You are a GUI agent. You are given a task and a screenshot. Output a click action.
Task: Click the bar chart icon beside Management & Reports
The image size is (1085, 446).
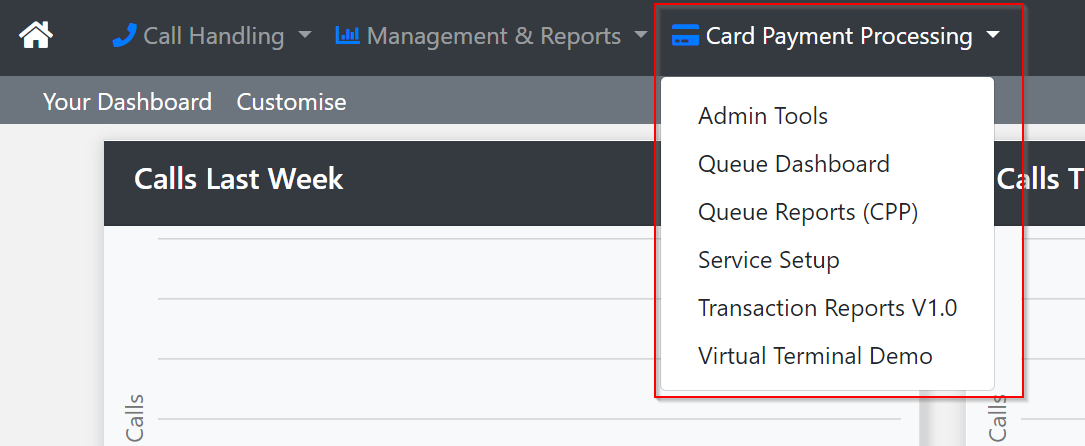tap(347, 36)
